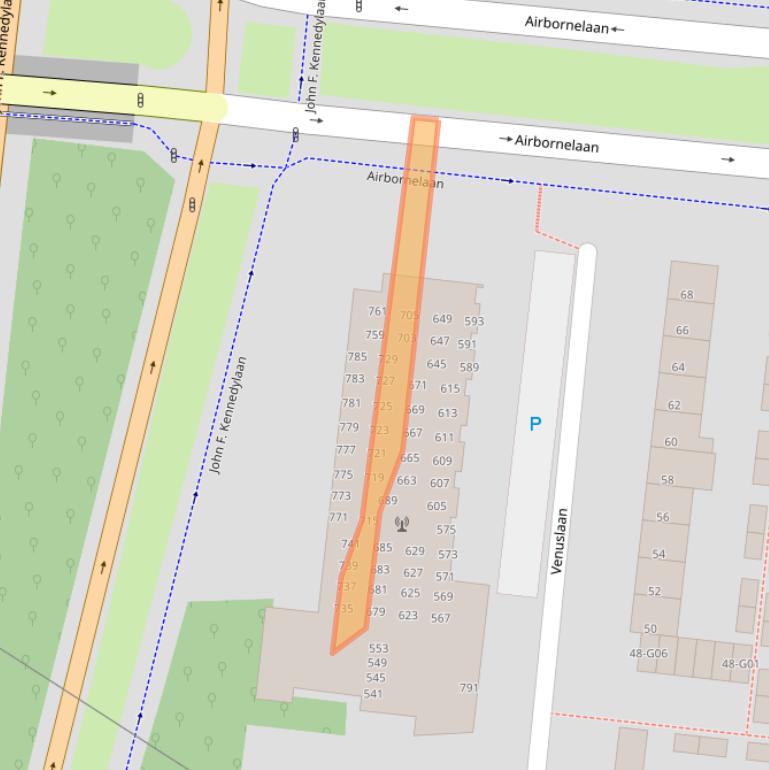769x770 pixels.
Task: Select house number 593
Action: coord(474,322)
